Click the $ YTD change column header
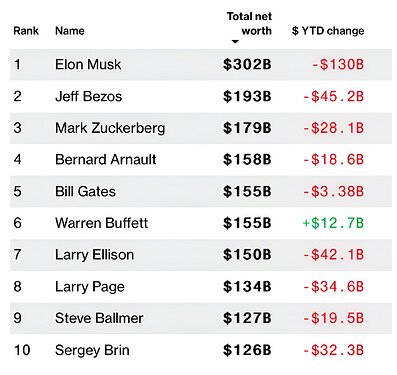Screen dimensions: 397x375 coord(328,31)
